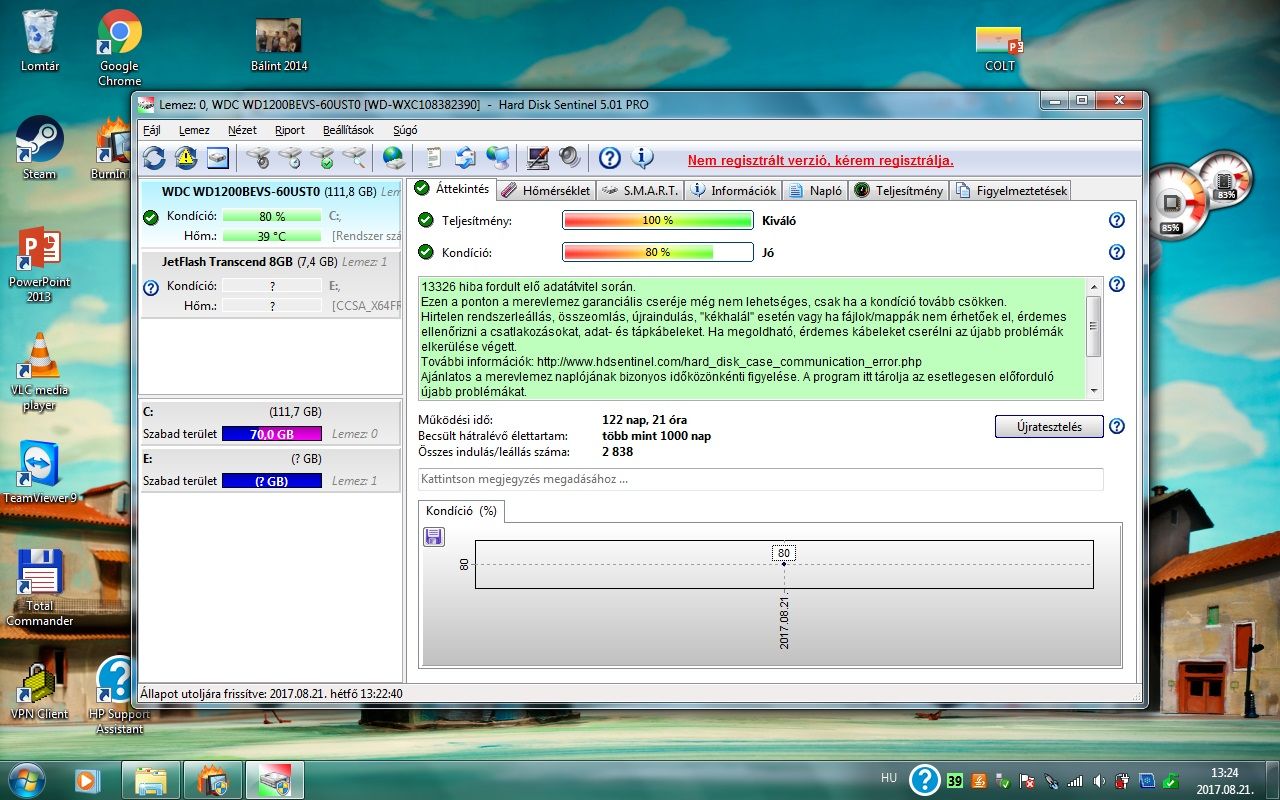Click the 80 data point on graph
The height and width of the screenshot is (800, 1280).
click(784, 564)
